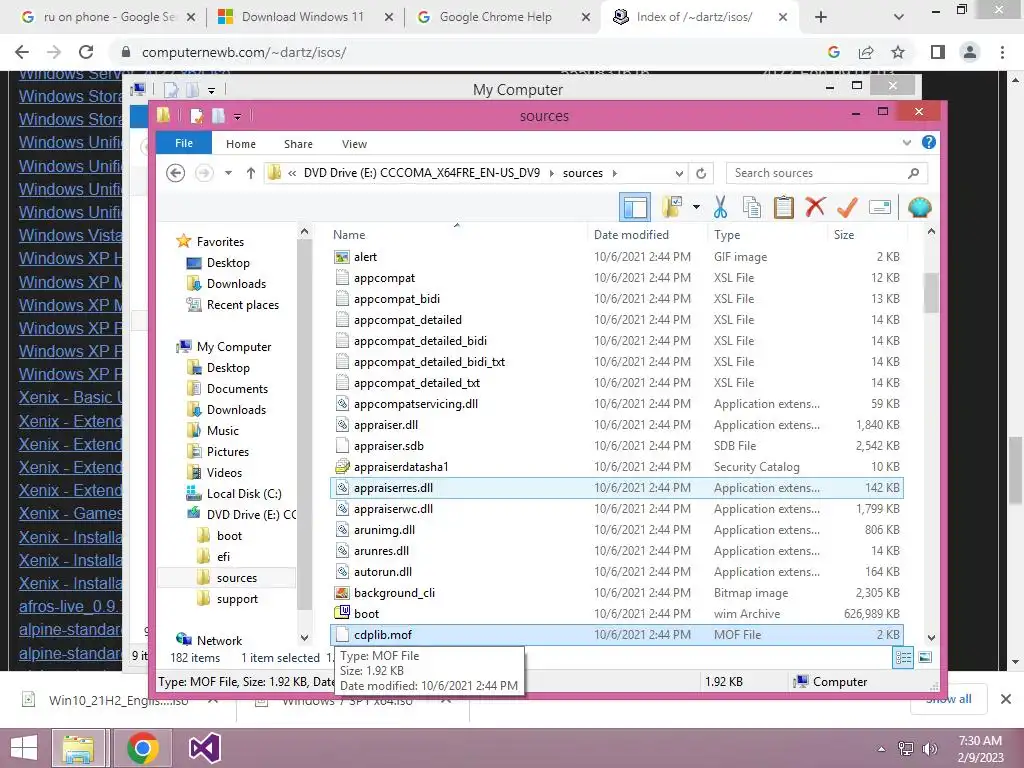Open the Home ribbon tab
The height and width of the screenshot is (768, 1024).
pyautogui.click(x=240, y=144)
